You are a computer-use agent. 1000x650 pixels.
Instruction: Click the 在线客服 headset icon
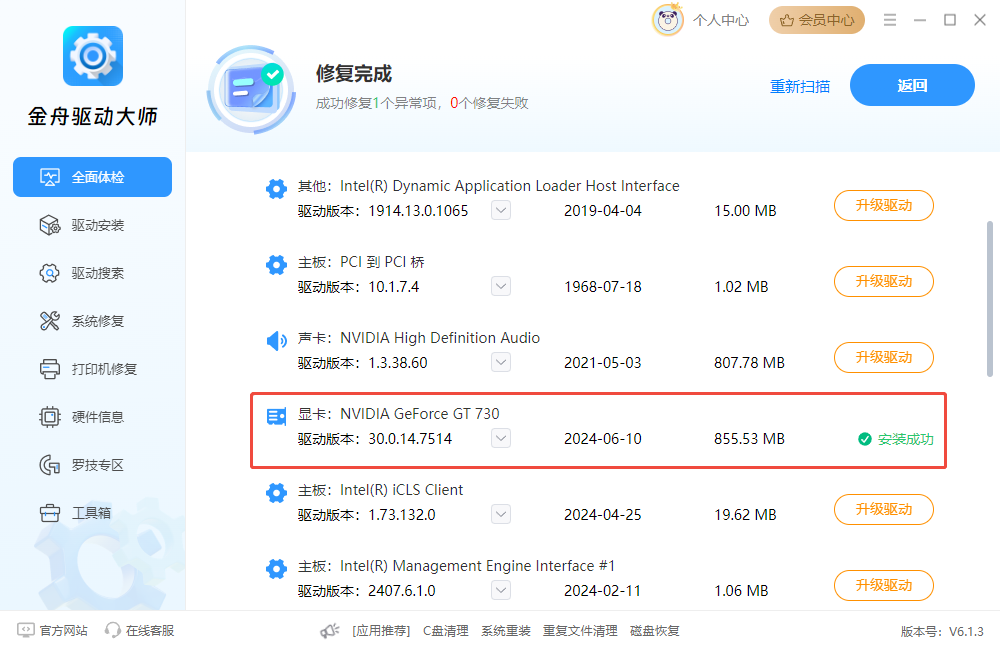coord(113,630)
